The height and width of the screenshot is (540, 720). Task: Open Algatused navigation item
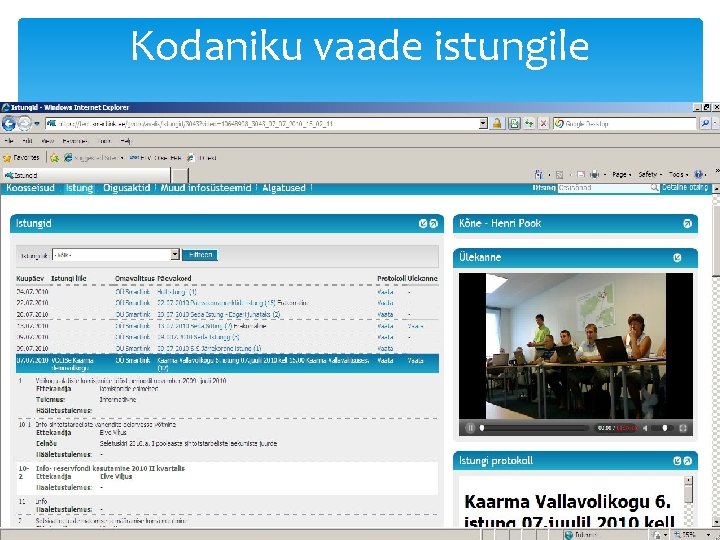284,188
